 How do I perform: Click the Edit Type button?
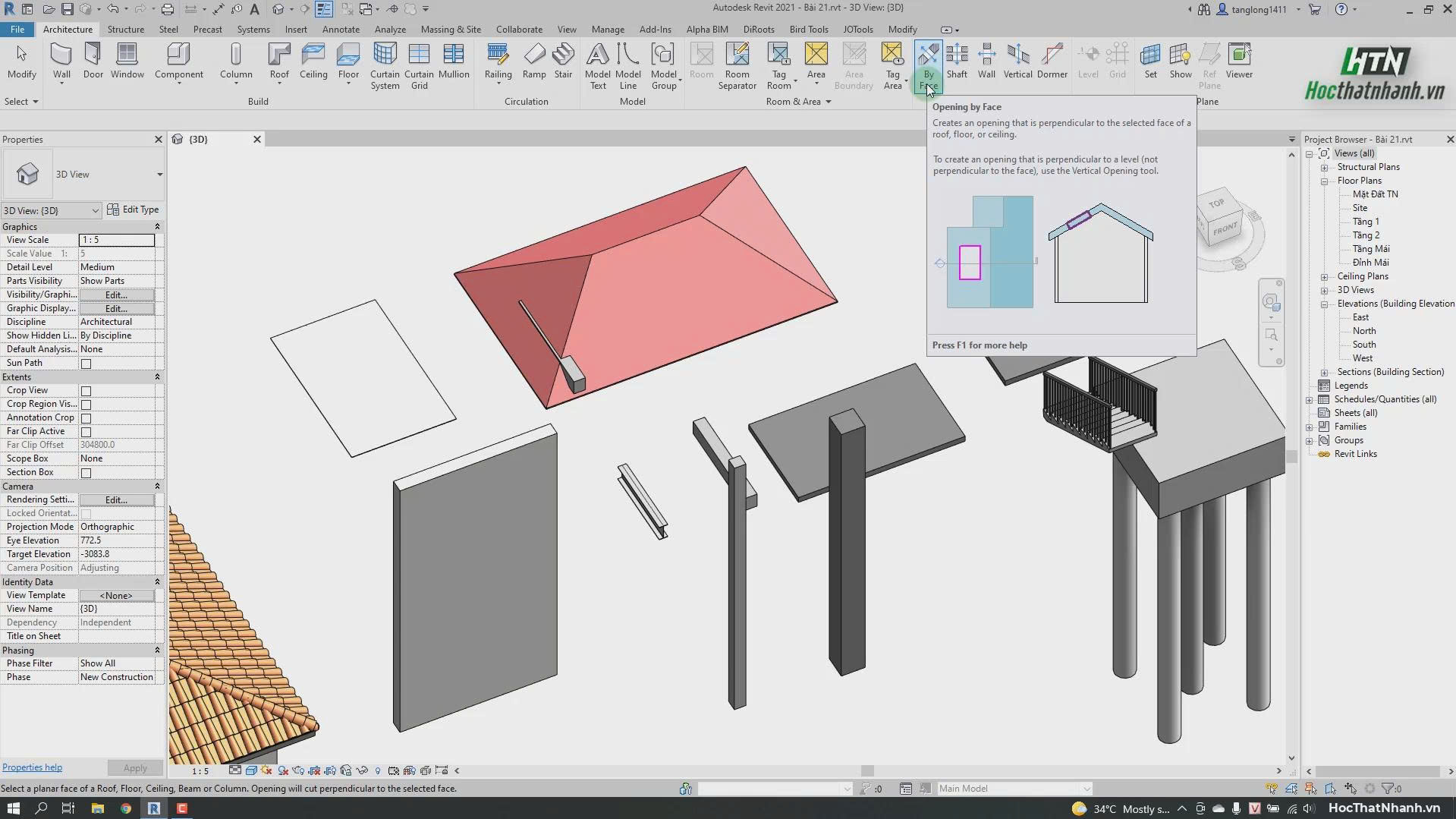pos(134,210)
